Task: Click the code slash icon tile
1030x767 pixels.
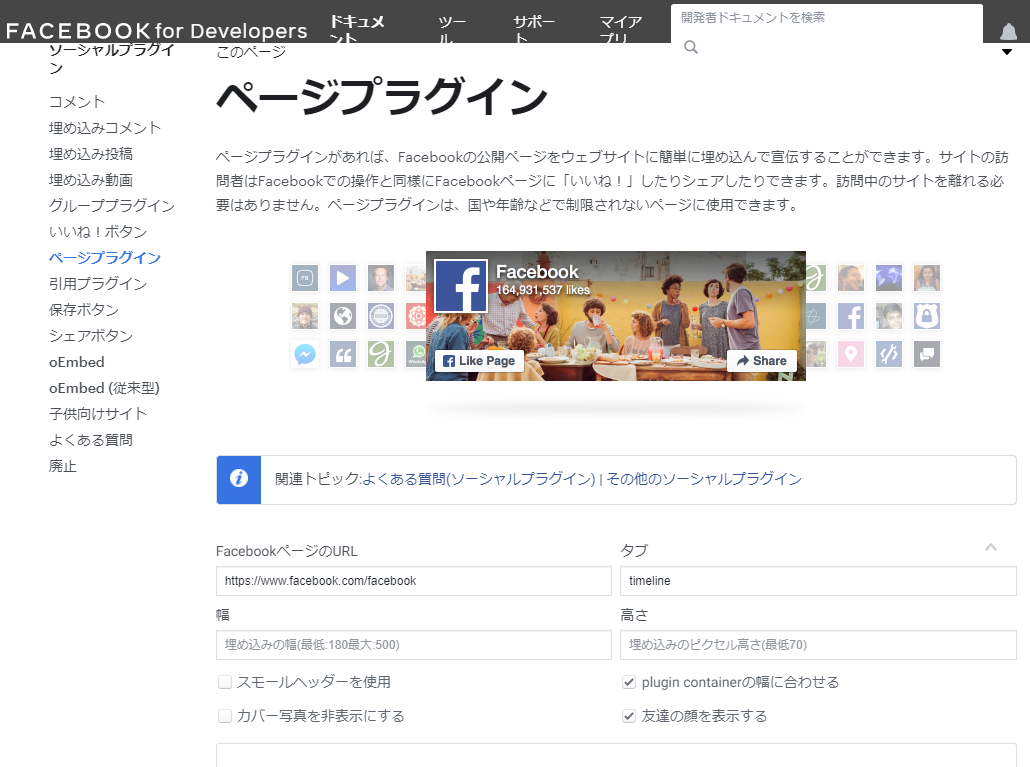Action: [889, 354]
